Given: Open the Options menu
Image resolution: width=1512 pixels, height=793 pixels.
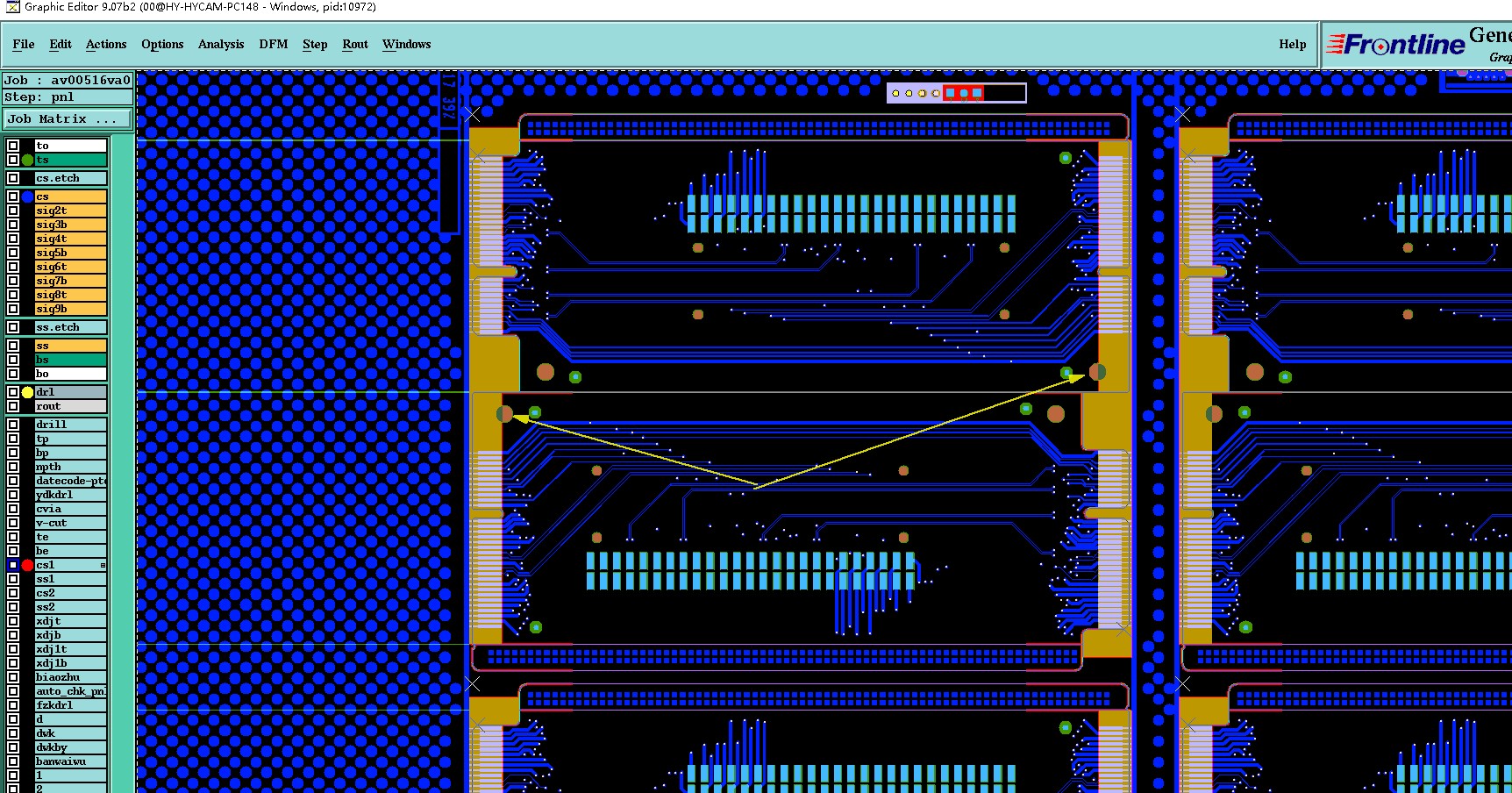Looking at the screenshot, I should [162, 44].
